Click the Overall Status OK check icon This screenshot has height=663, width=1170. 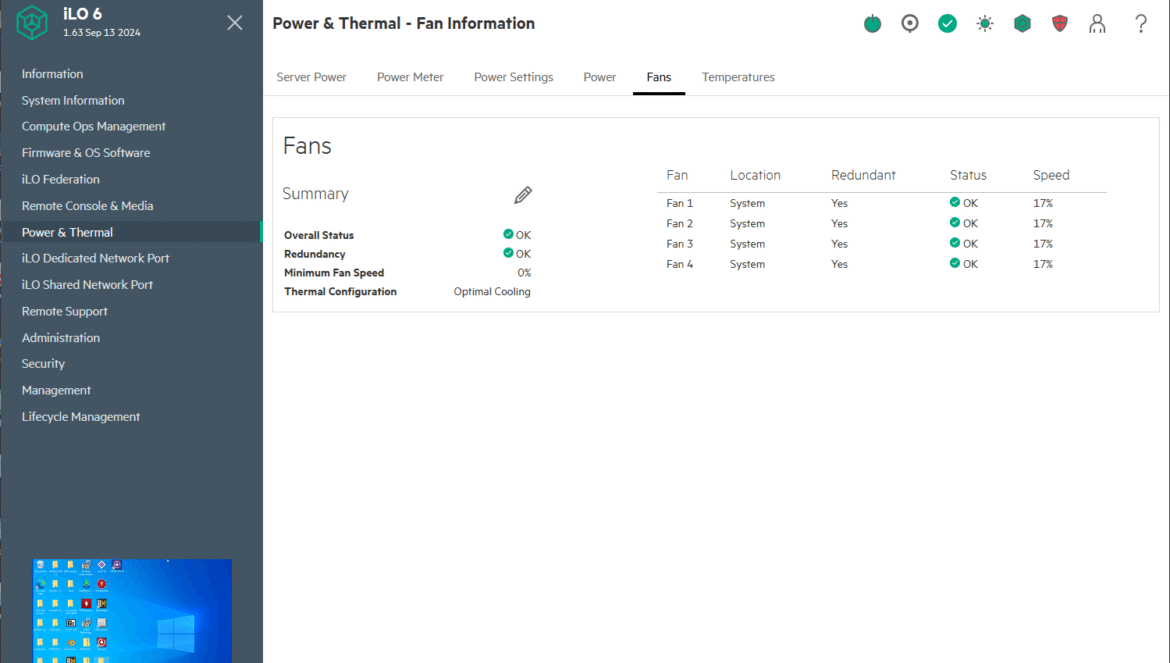pyautogui.click(x=508, y=234)
